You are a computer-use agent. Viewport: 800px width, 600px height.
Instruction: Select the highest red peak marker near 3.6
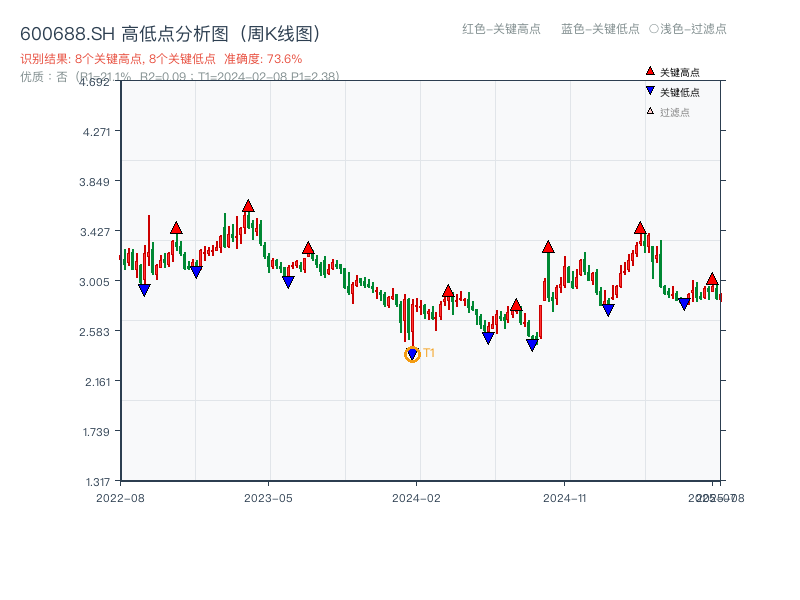point(248,207)
